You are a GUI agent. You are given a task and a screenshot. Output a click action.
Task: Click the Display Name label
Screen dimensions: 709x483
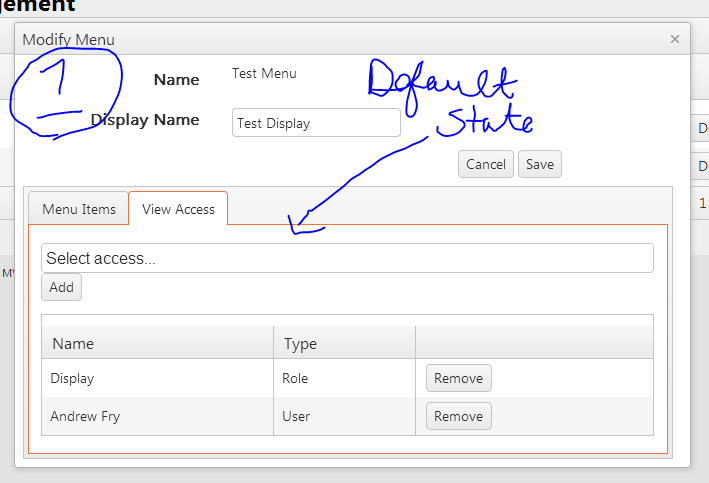(x=145, y=120)
